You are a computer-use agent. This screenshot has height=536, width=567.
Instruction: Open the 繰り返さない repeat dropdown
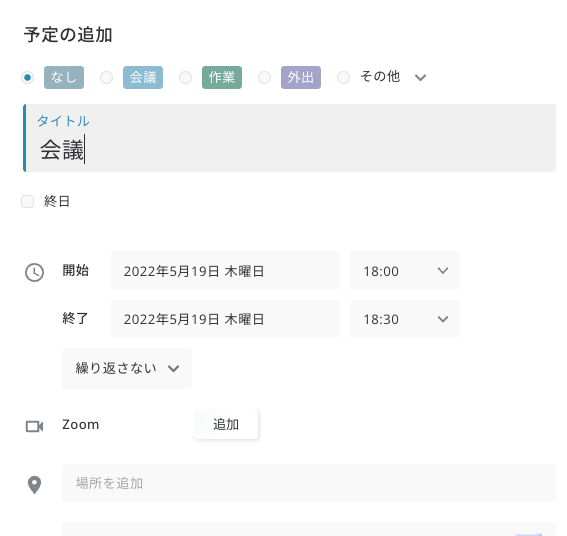[x=127, y=368]
